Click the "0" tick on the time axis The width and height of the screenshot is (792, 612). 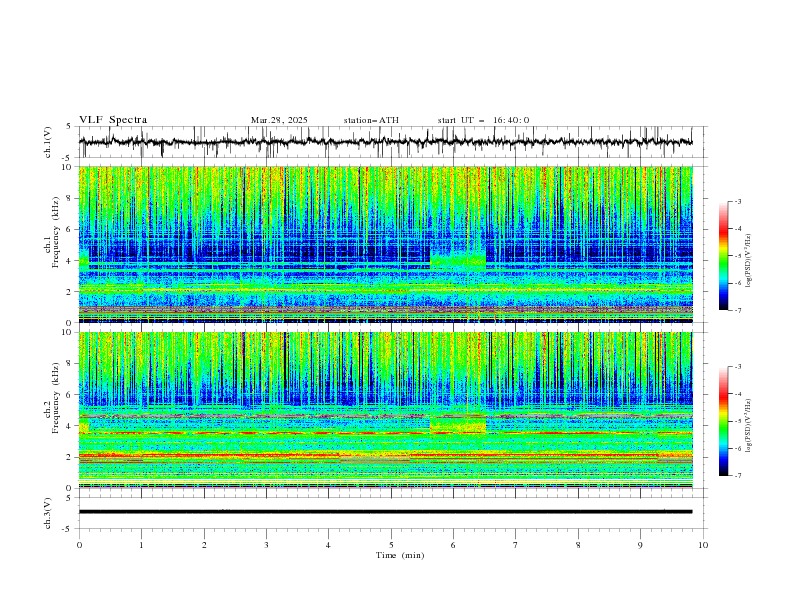(79, 545)
